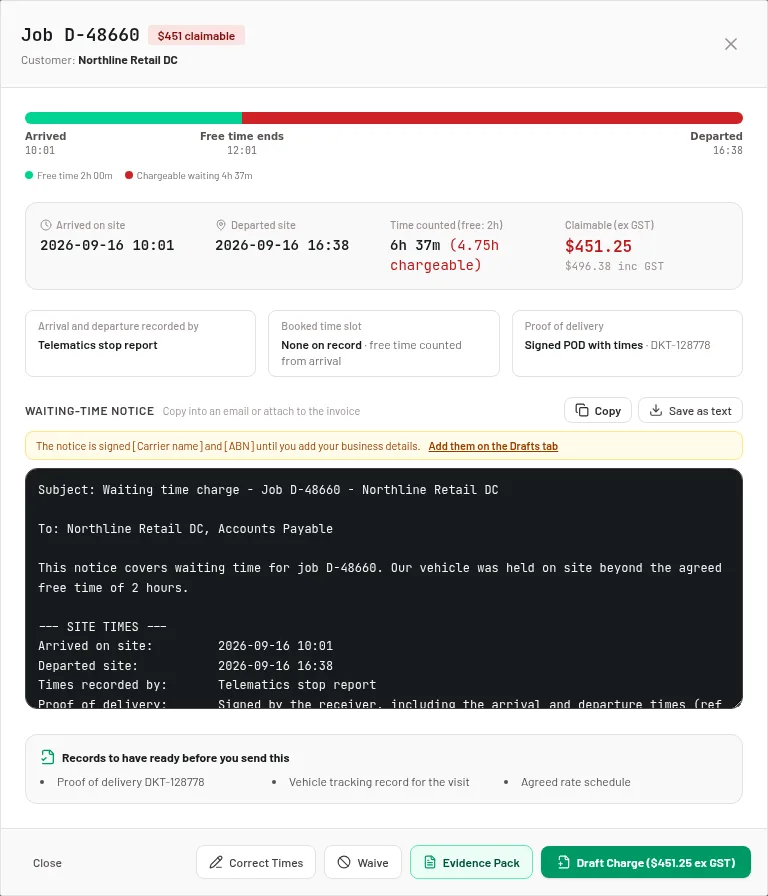
Task: Open the Evidence Pack
Action: (471, 862)
